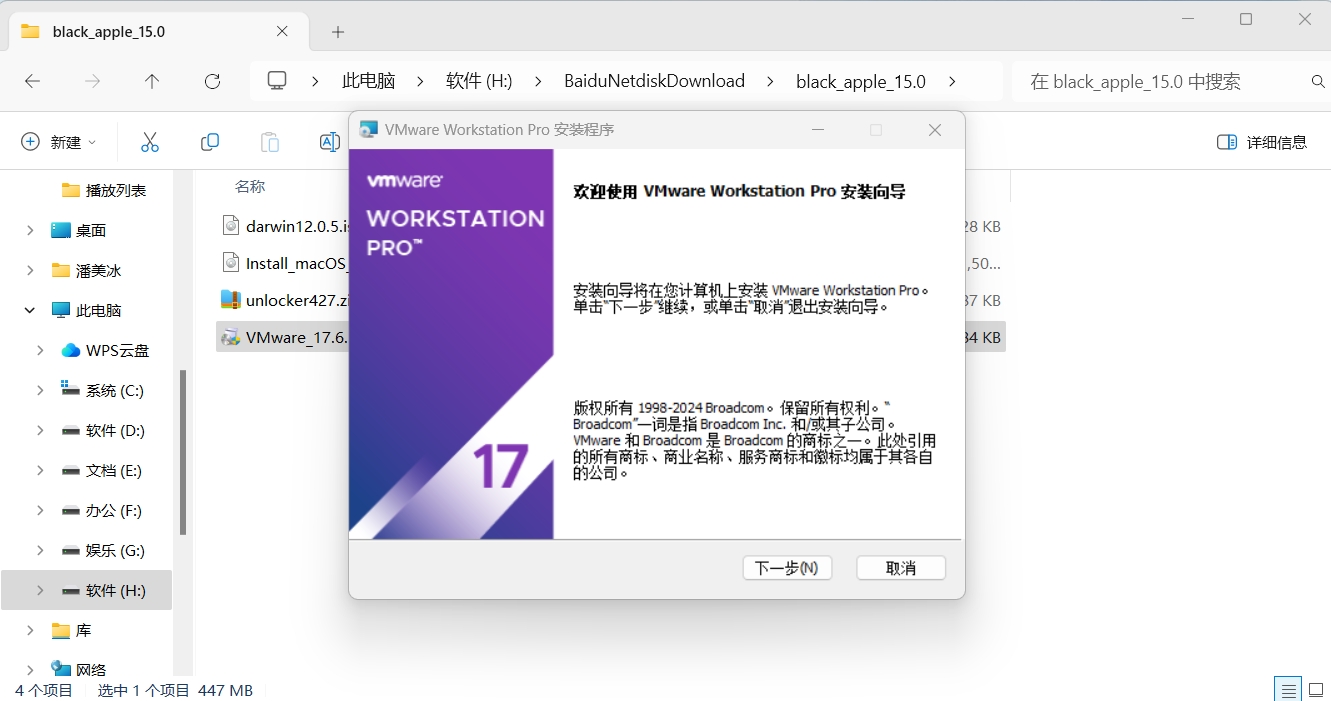Screen dimensions: 1331x701
Task: Click the Cut scissors icon
Action: [150, 142]
